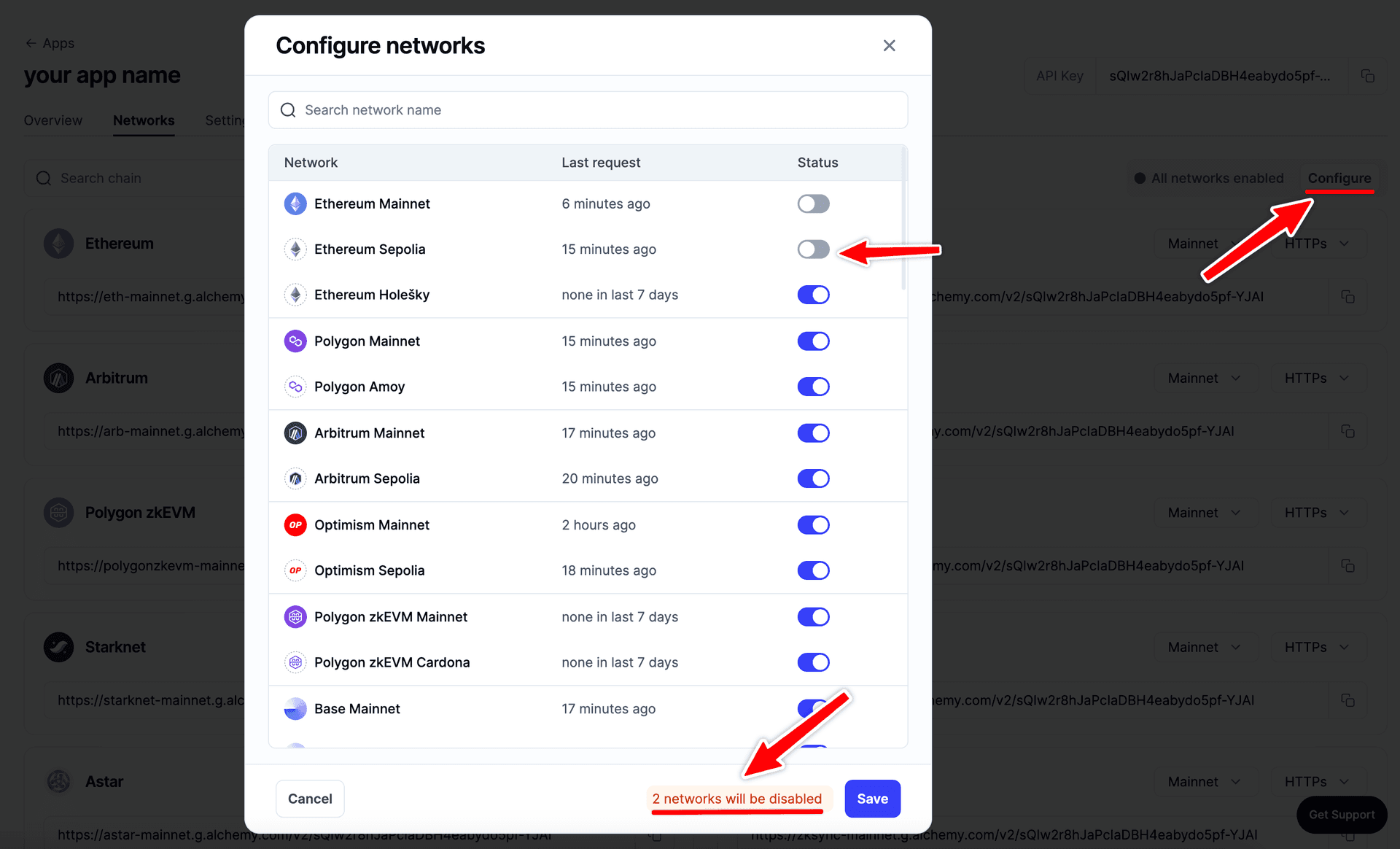This screenshot has height=849, width=1400.
Task: Click the back arrow next to Apps
Action: pyautogui.click(x=31, y=43)
